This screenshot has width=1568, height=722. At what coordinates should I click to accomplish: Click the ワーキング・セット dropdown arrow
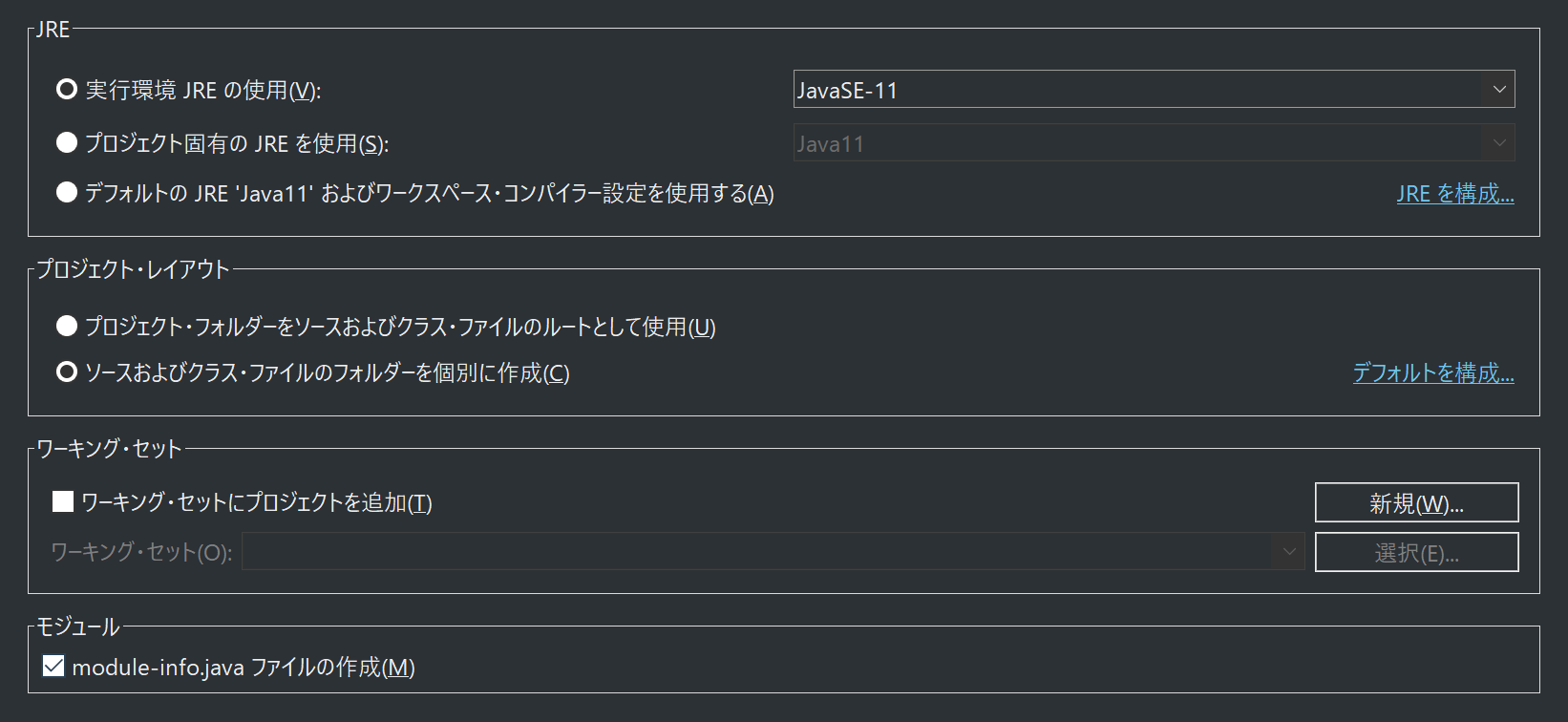click(x=1288, y=551)
